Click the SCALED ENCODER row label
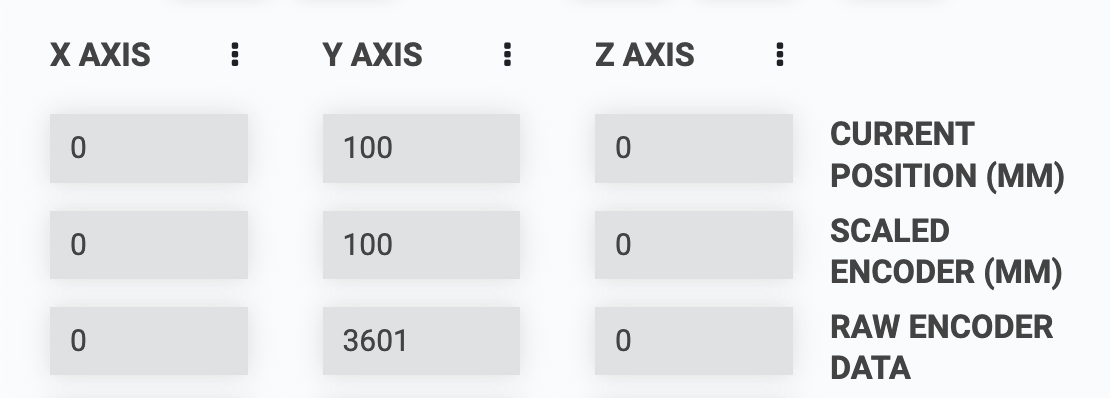Viewport: 1110px width, 398px height. pos(946,251)
